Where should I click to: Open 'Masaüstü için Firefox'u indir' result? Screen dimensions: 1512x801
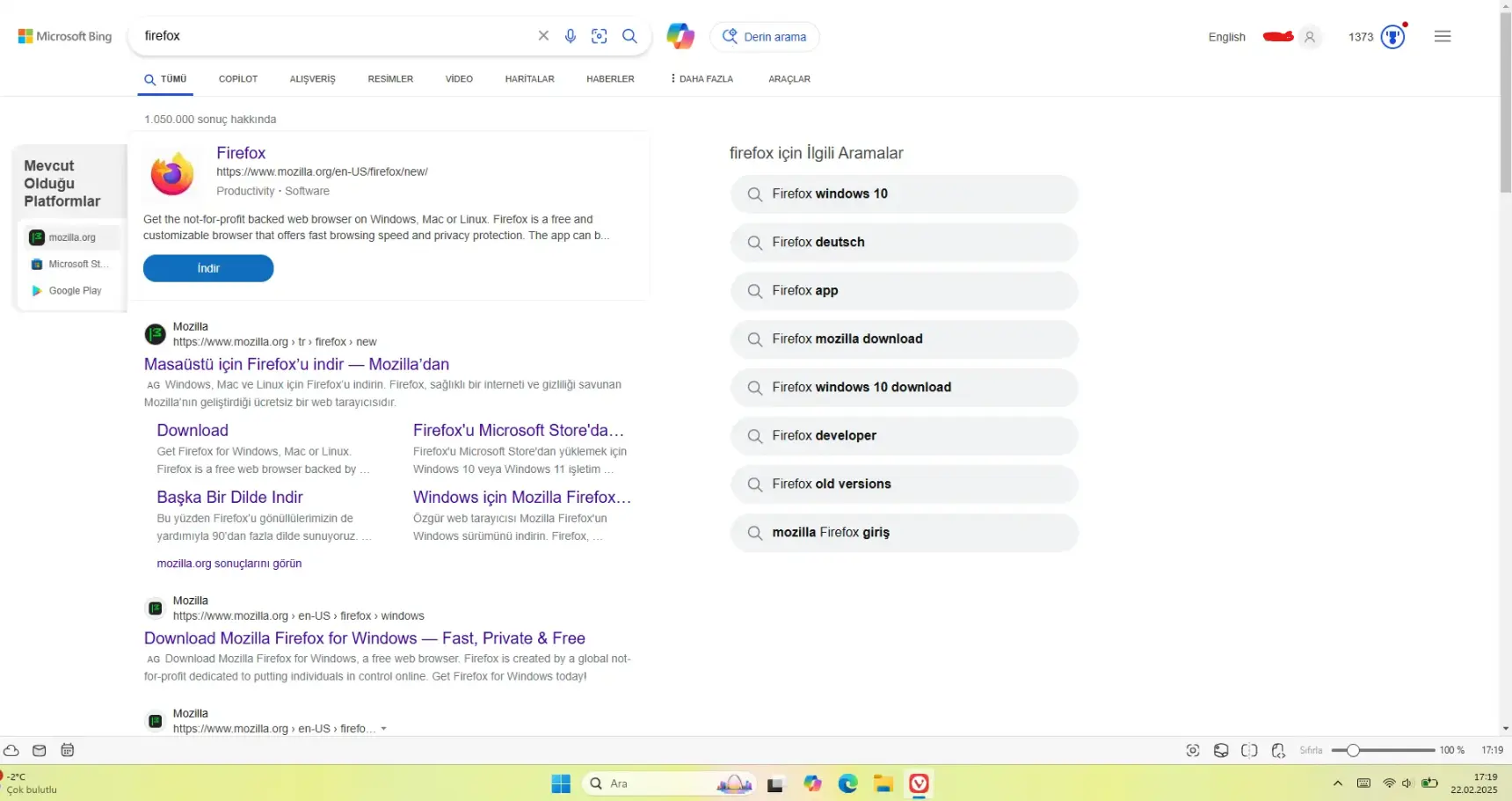click(x=296, y=364)
